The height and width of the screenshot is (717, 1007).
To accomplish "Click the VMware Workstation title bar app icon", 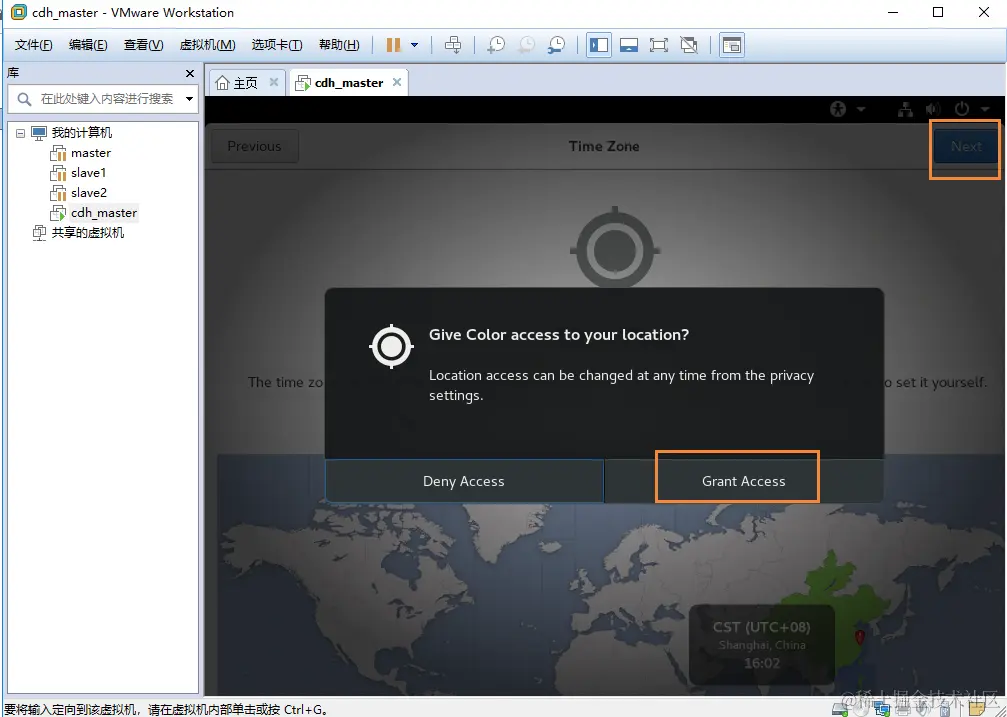I will click(19, 12).
